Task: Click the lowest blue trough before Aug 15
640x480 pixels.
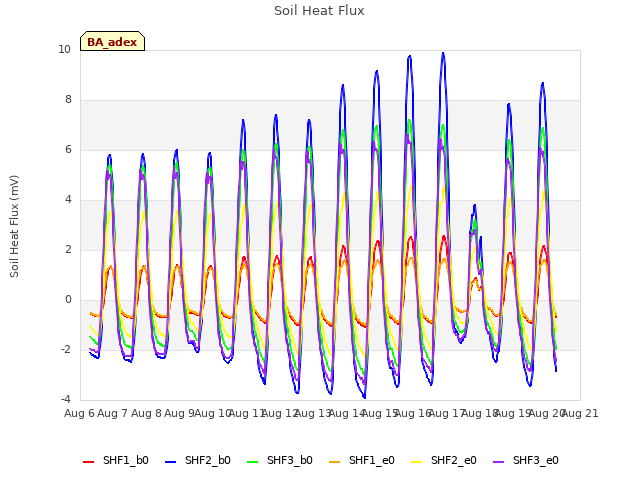Action: click(364, 397)
